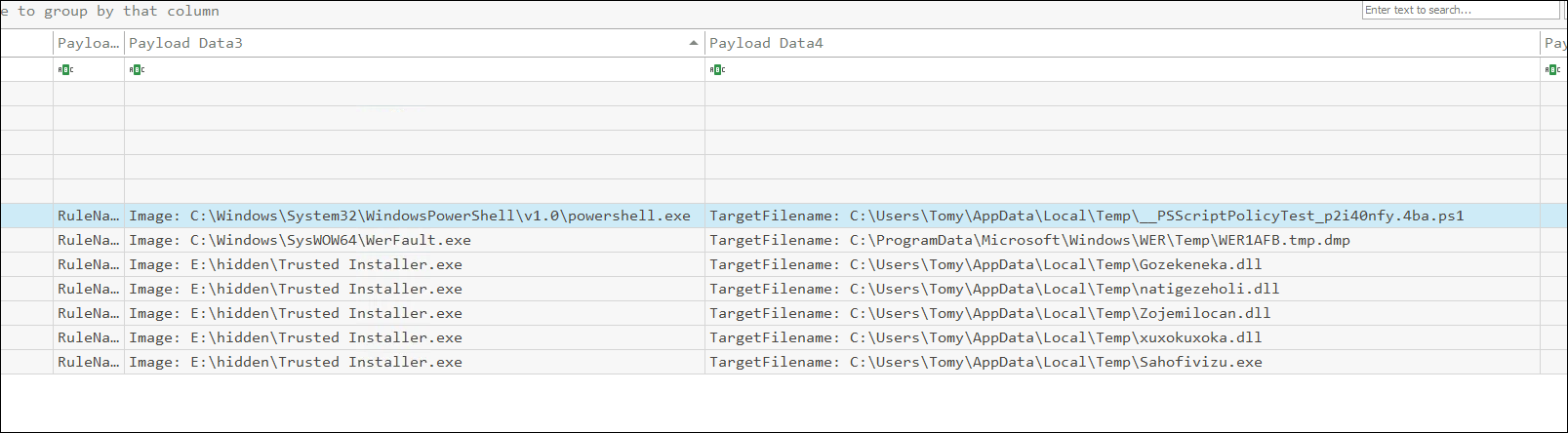Click filter row cell under Payload Data4

[x=1122, y=69]
